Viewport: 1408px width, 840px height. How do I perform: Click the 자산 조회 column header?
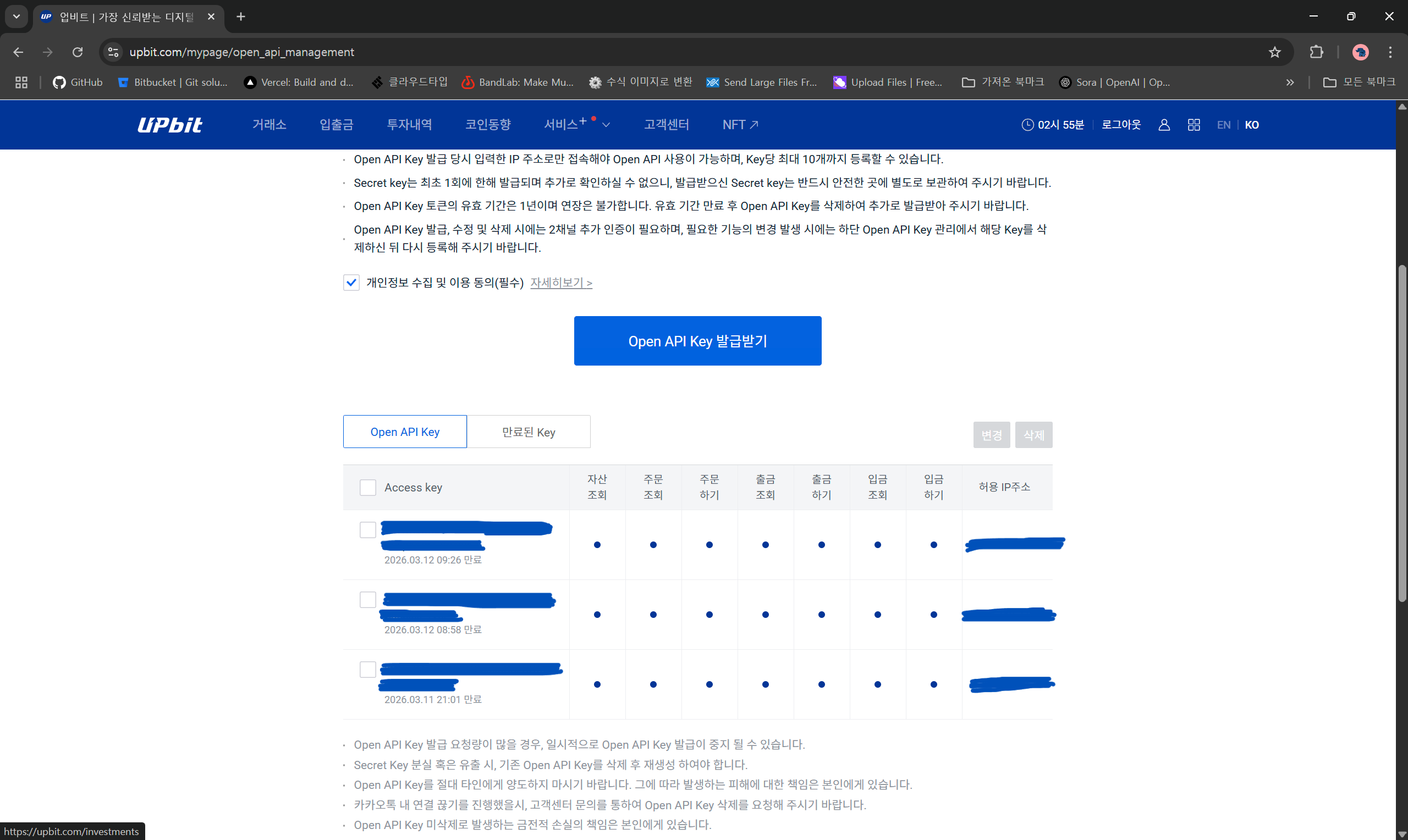pyautogui.click(x=597, y=487)
